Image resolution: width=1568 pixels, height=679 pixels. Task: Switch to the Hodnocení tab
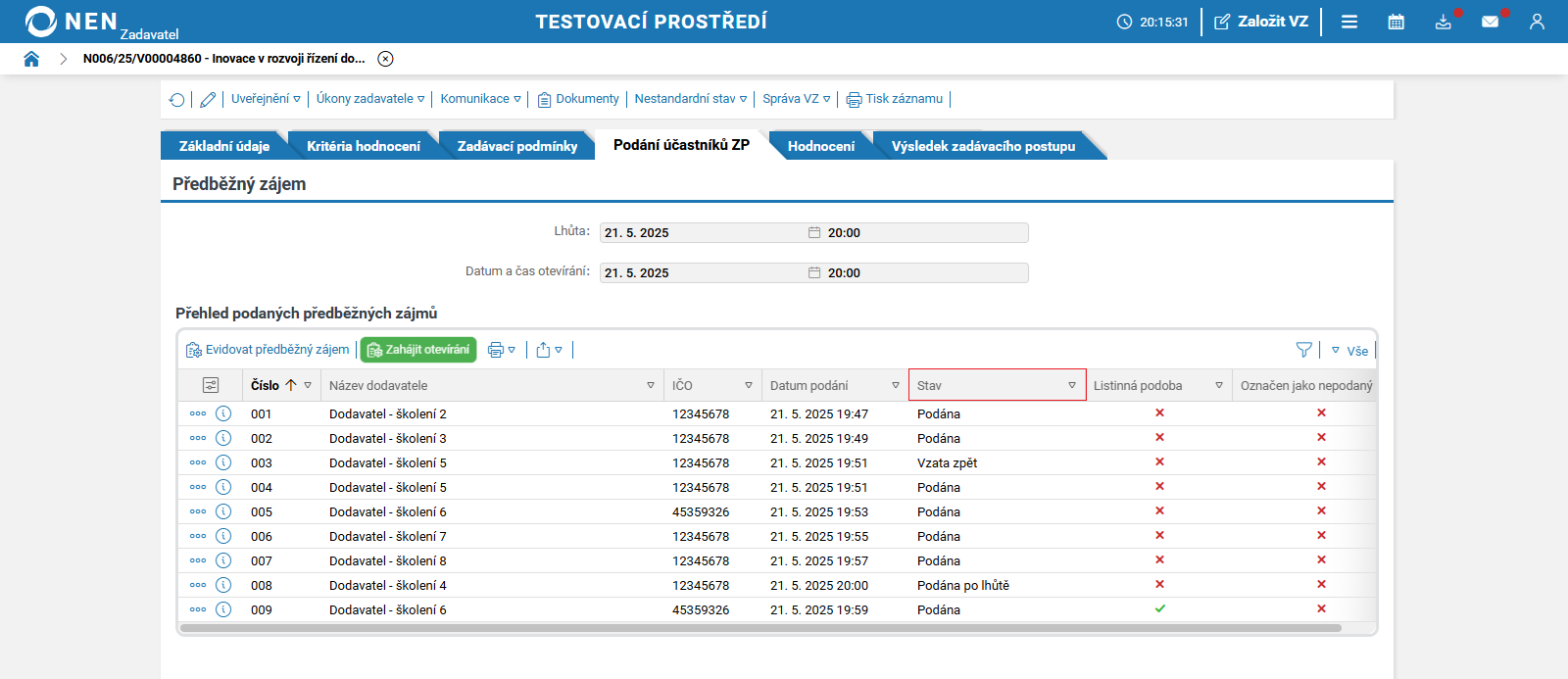[x=820, y=146]
